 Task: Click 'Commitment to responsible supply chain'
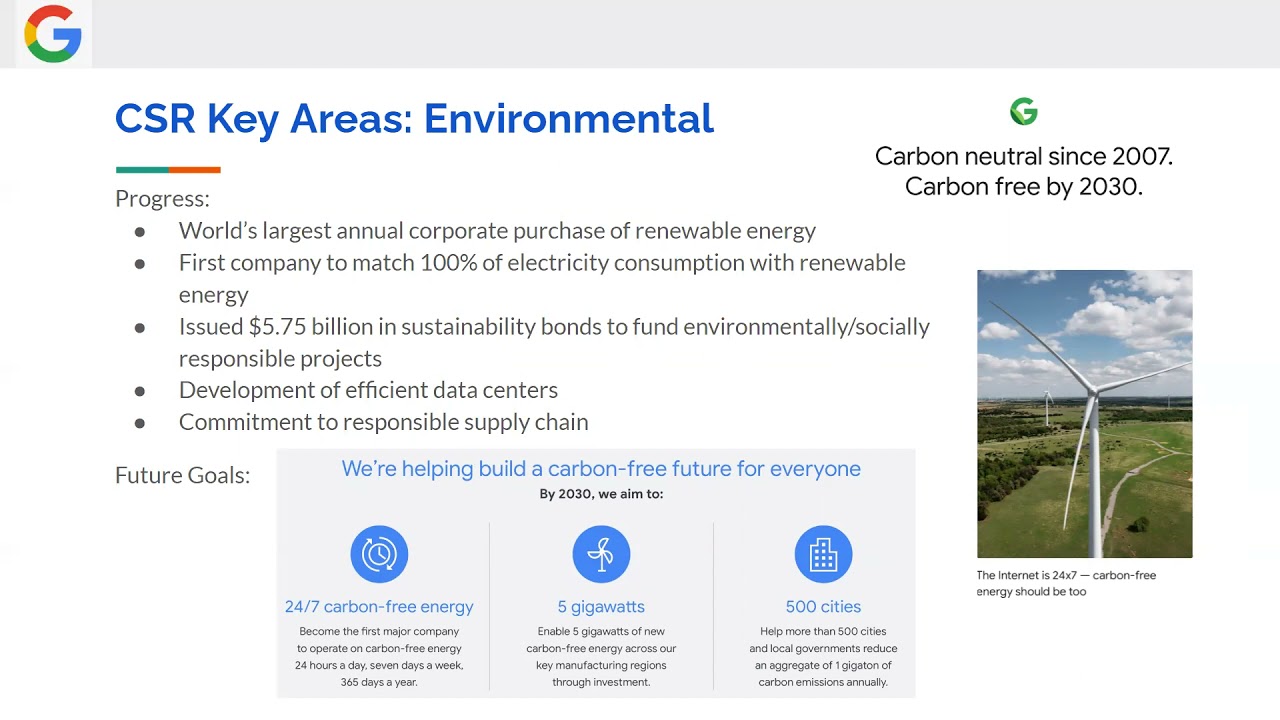pyautogui.click(x=383, y=422)
